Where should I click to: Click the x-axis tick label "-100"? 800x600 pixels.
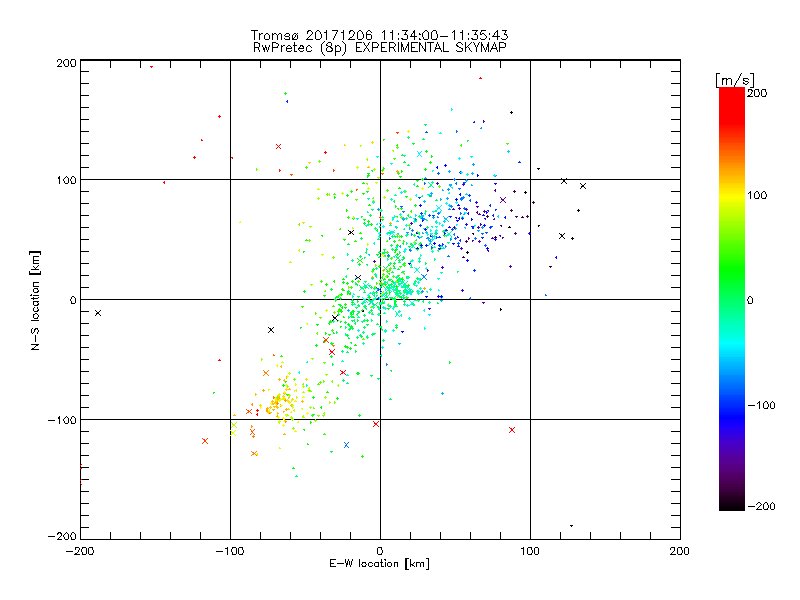[230, 551]
